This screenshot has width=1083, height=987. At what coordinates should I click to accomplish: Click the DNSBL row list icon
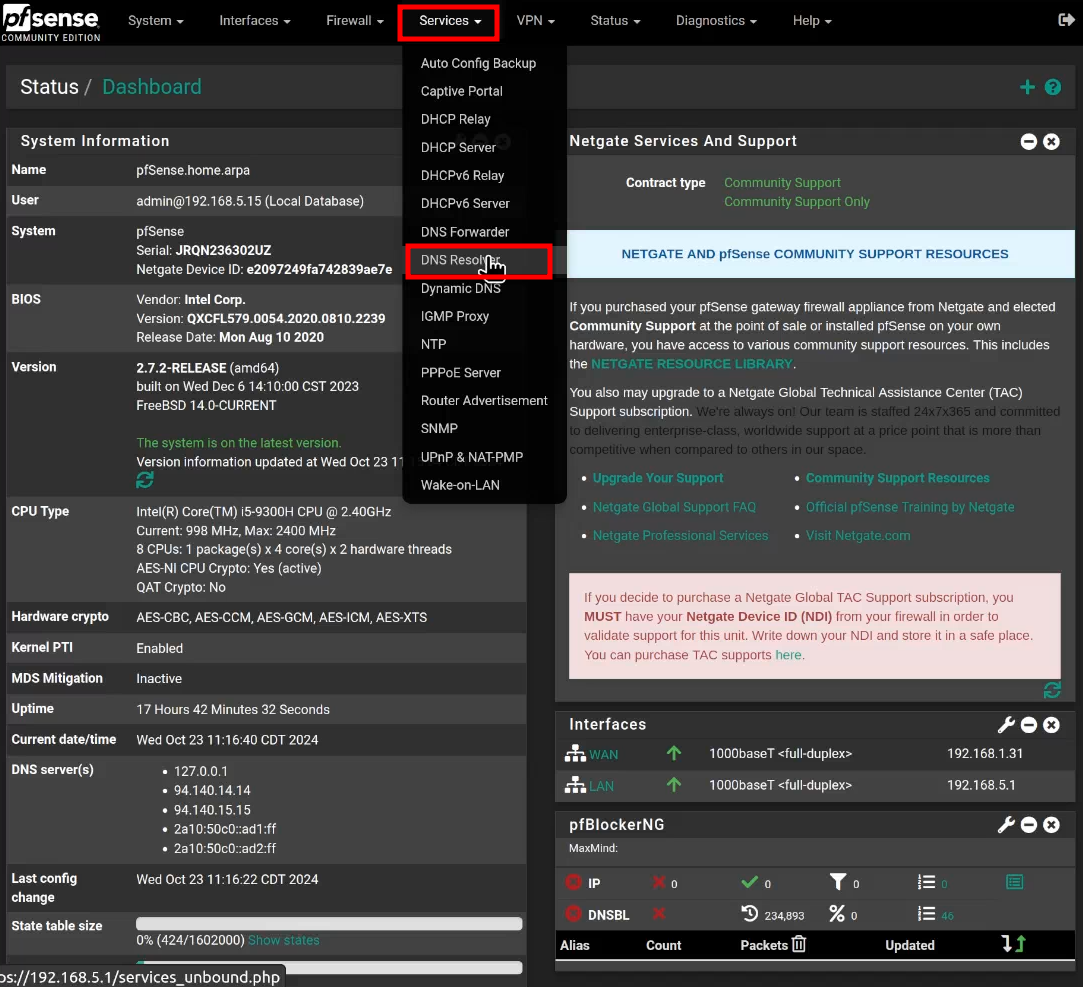pyautogui.click(x=926, y=914)
